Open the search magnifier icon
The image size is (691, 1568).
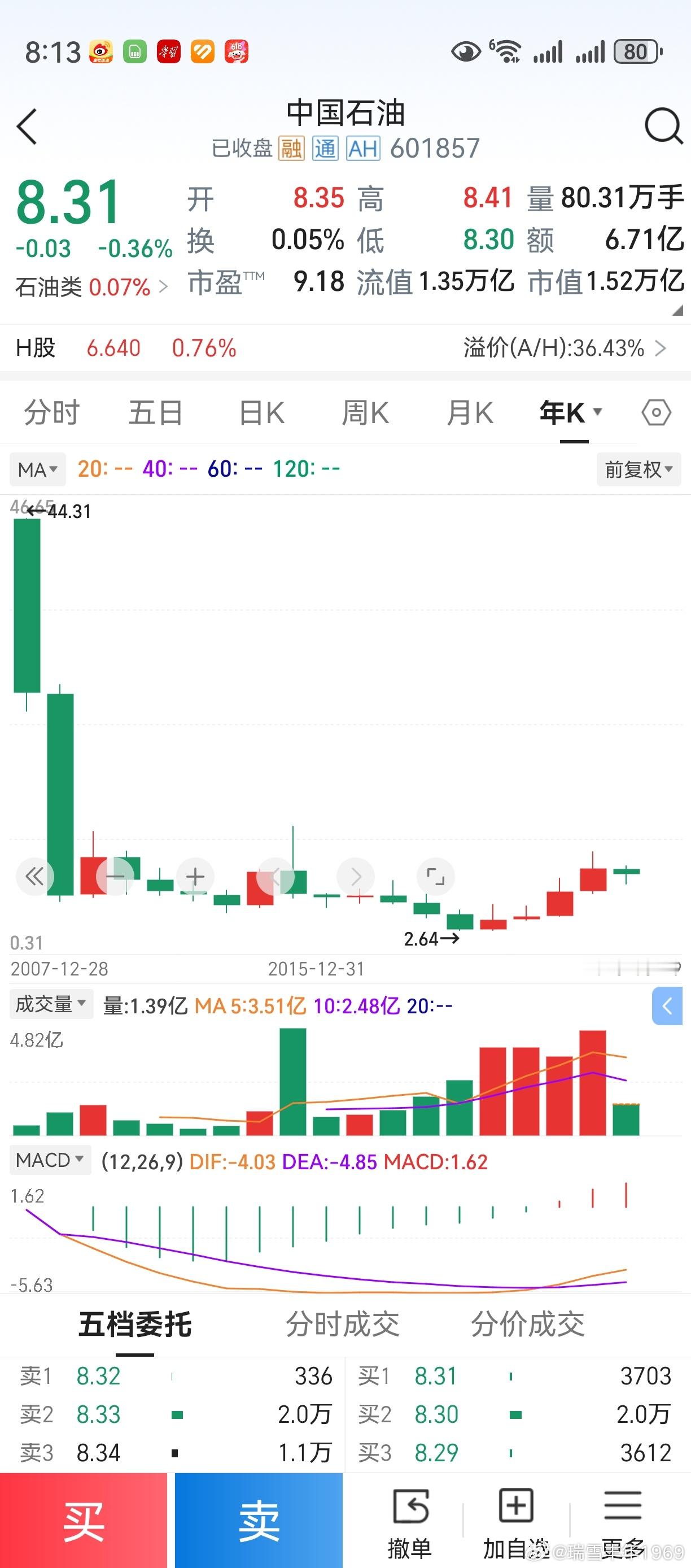(x=663, y=126)
